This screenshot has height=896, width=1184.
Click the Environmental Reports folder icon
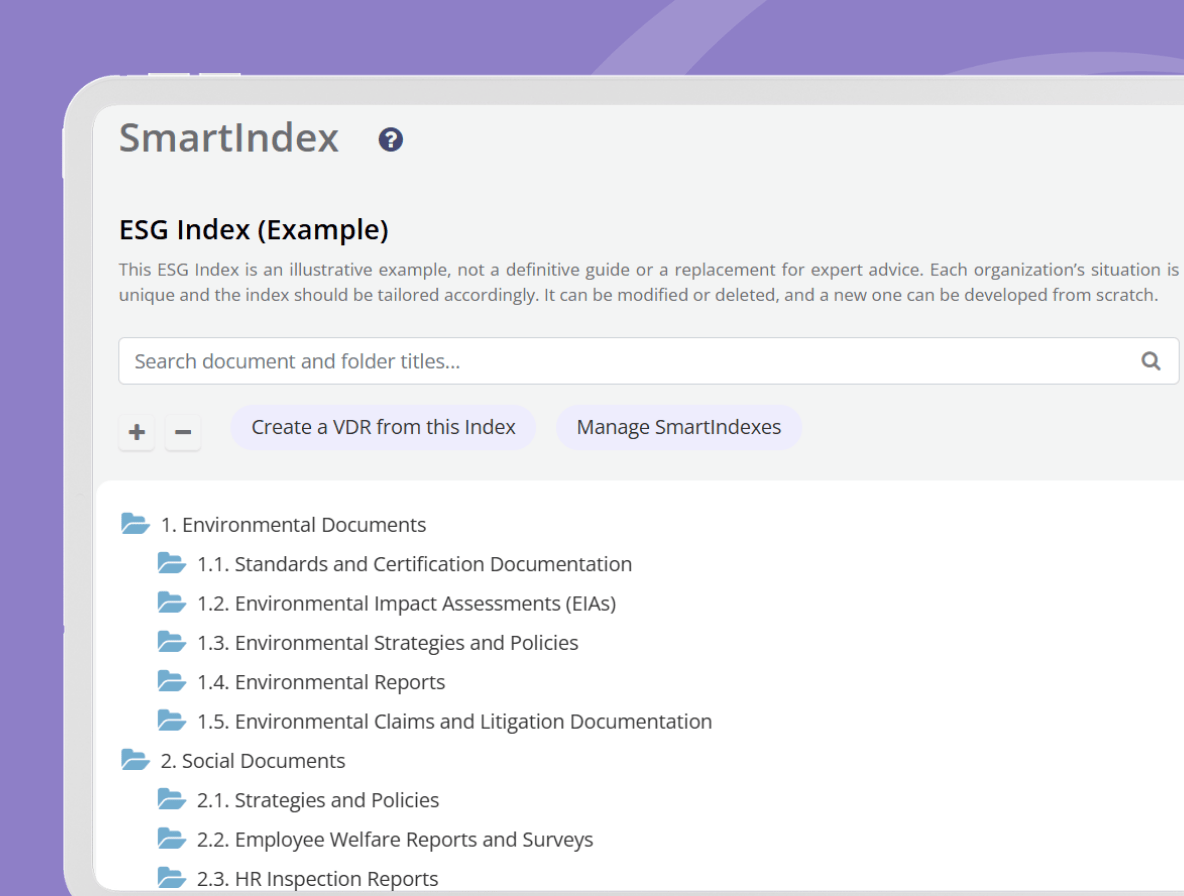coord(172,682)
